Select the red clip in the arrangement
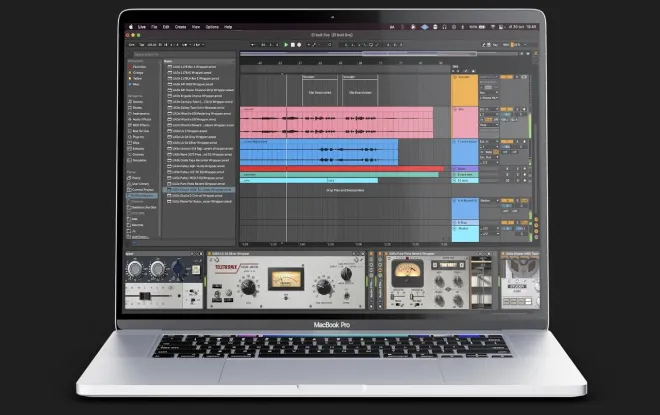The height and width of the screenshot is (415, 660). click(342, 169)
